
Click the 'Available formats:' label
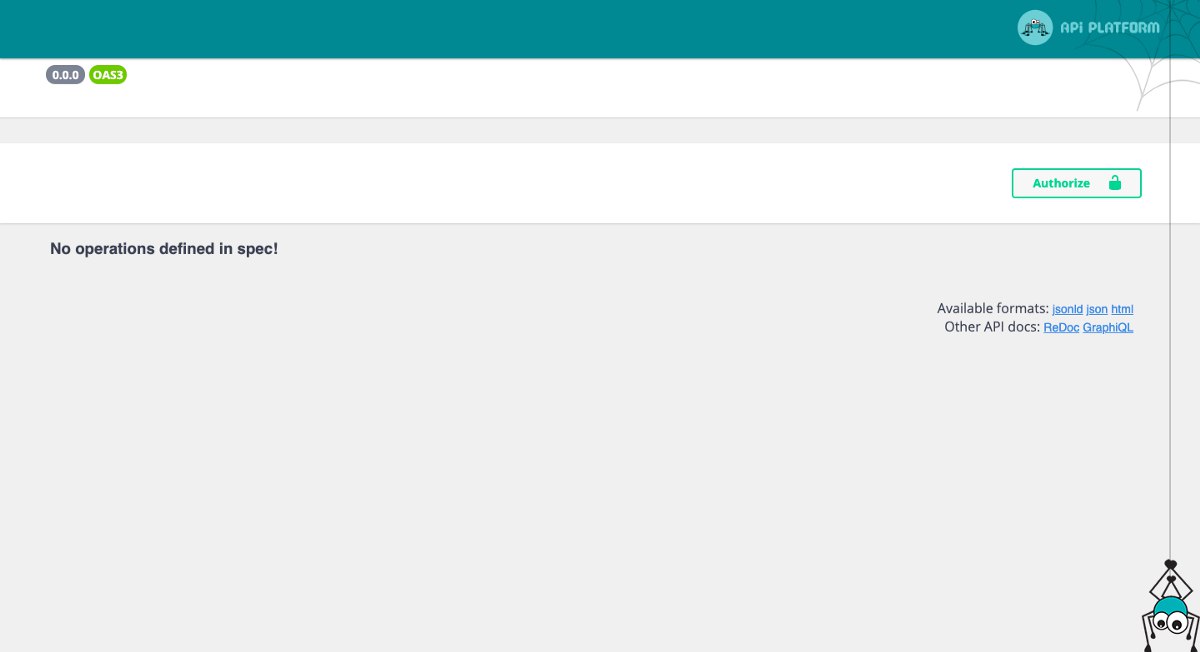(x=993, y=309)
